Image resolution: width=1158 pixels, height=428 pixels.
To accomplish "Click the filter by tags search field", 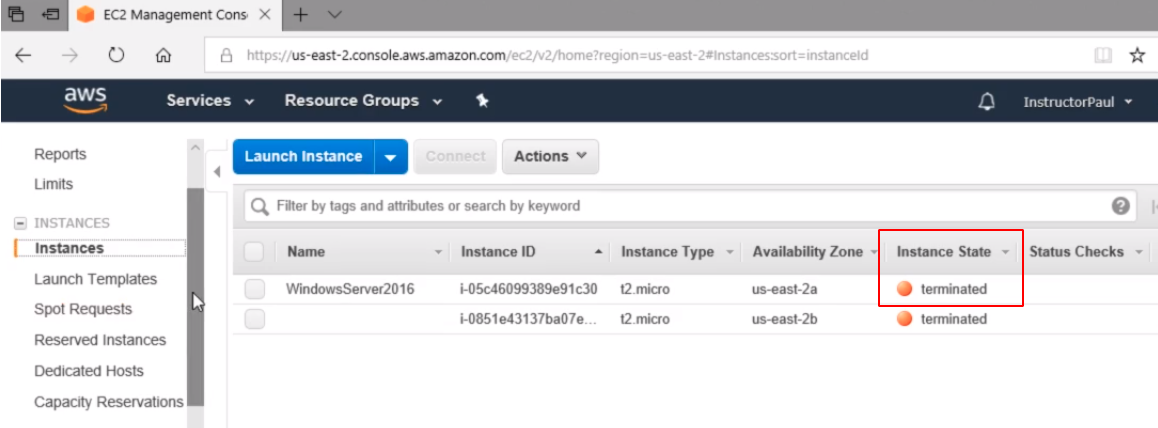I will coord(680,206).
